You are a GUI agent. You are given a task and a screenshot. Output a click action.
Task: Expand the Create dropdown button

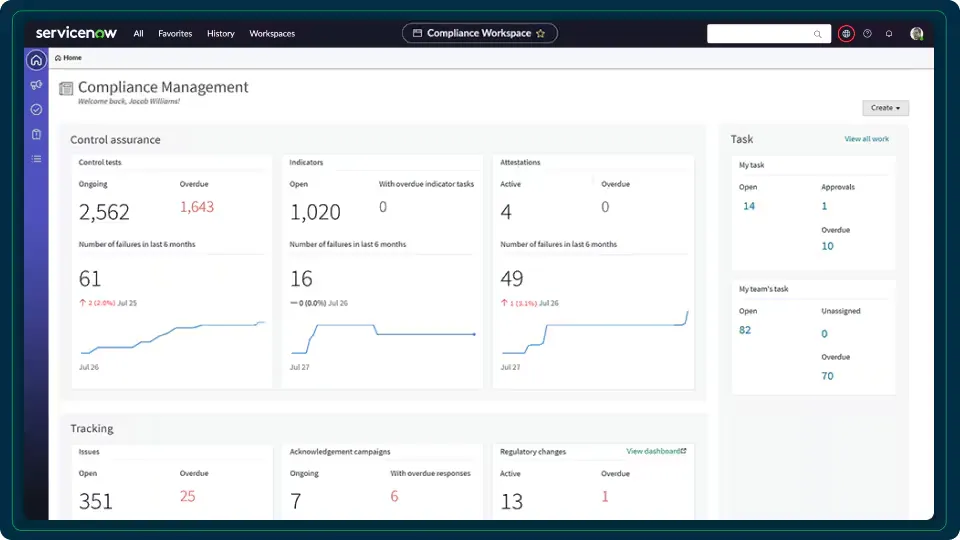coord(885,108)
